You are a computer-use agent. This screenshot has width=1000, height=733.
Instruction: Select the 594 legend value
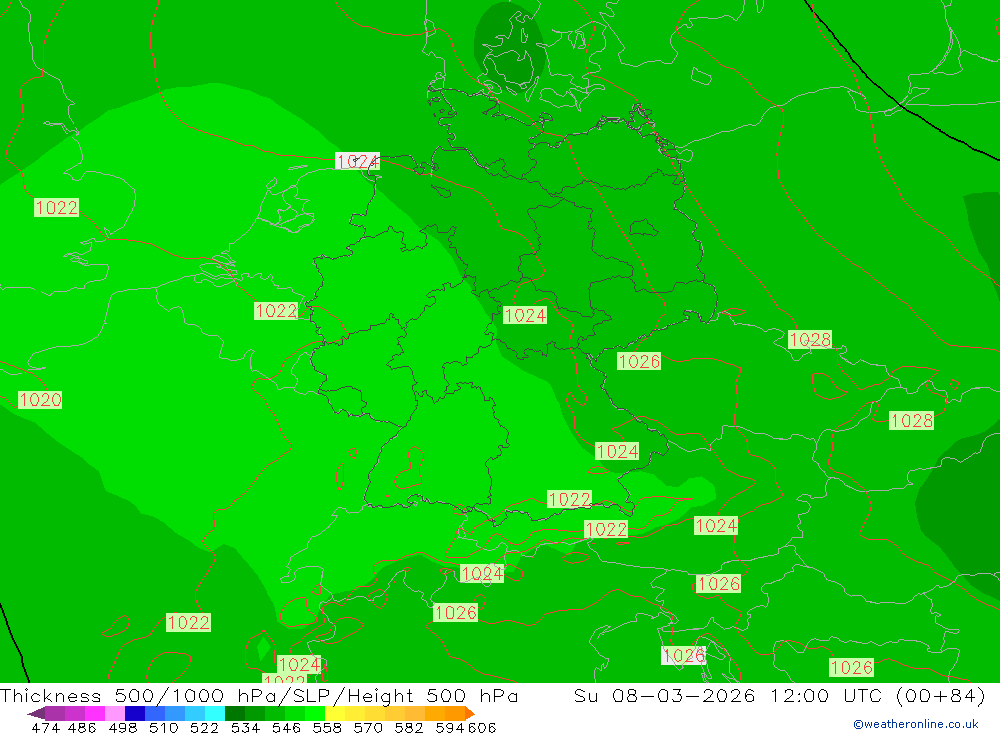pos(449,727)
